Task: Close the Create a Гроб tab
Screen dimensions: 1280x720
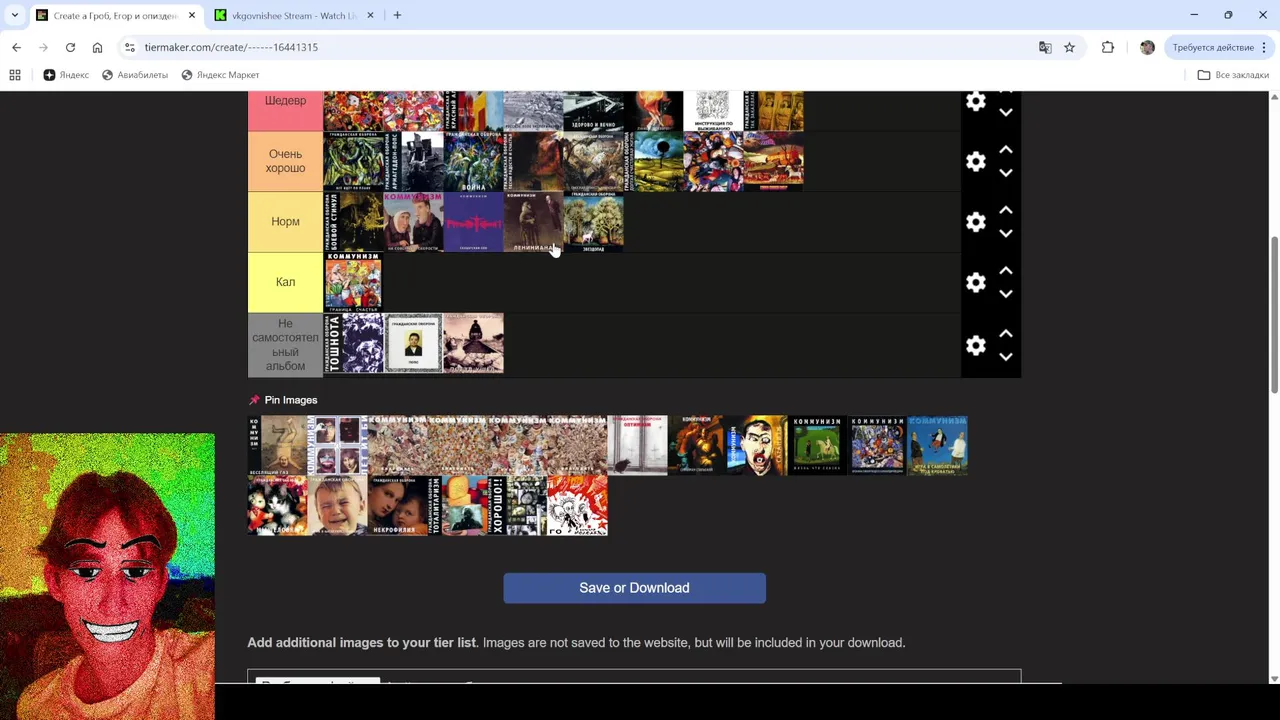Action: [x=191, y=15]
